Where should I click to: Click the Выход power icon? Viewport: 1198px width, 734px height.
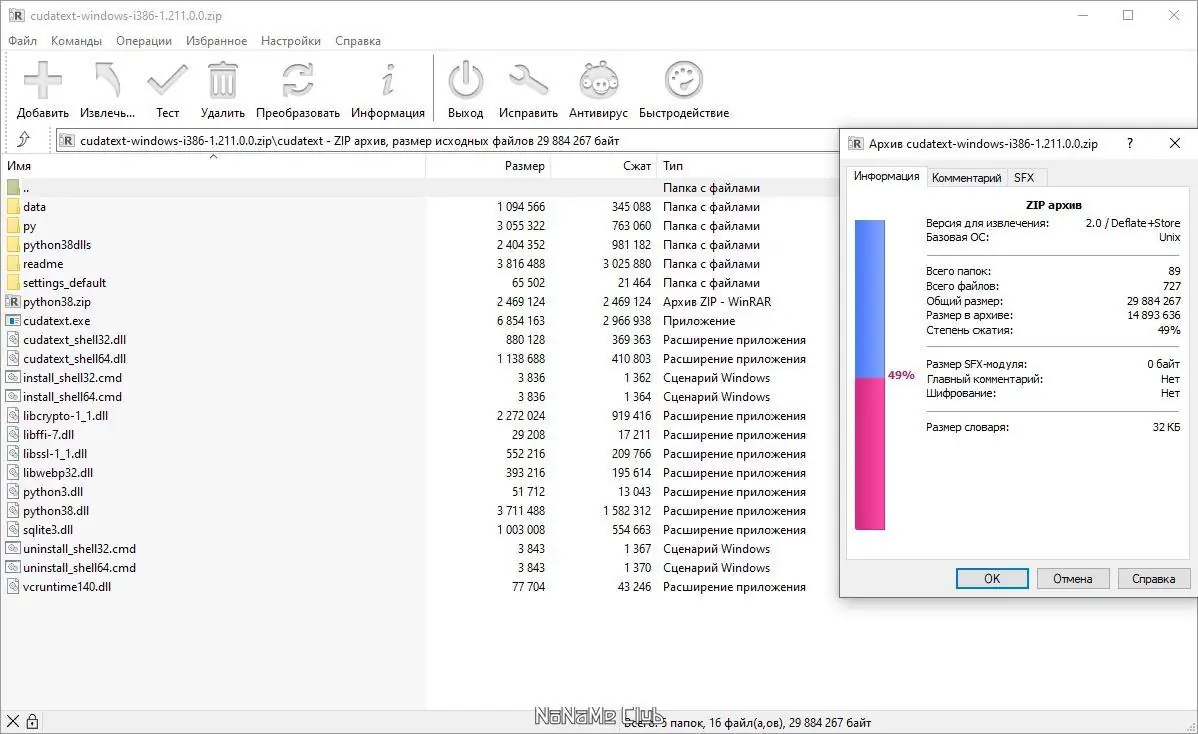tap(465, 80)
